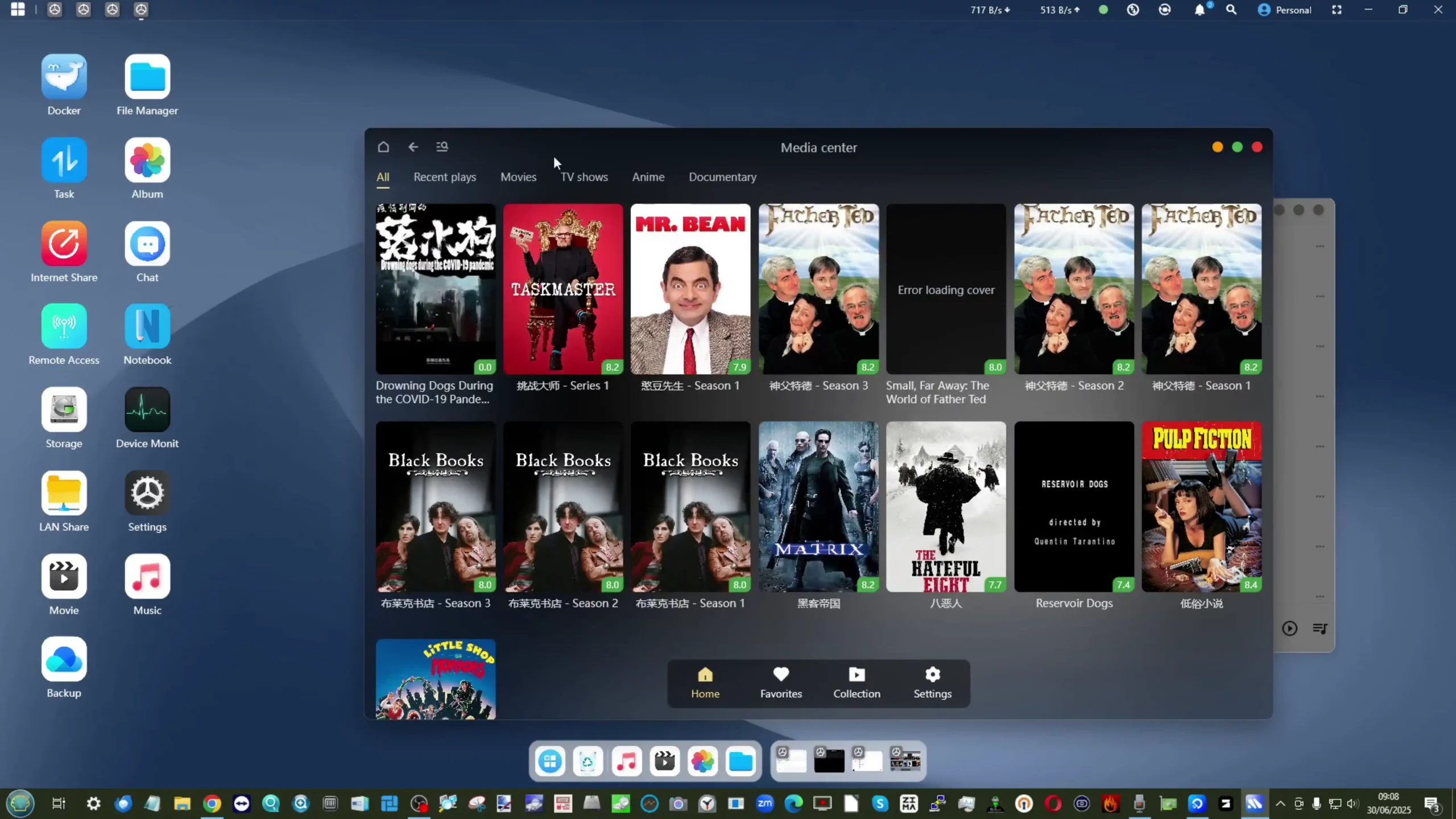This screenshot has height=819, width=1456.
Task: Open the Error loading cover item
Action: point(946,289)
